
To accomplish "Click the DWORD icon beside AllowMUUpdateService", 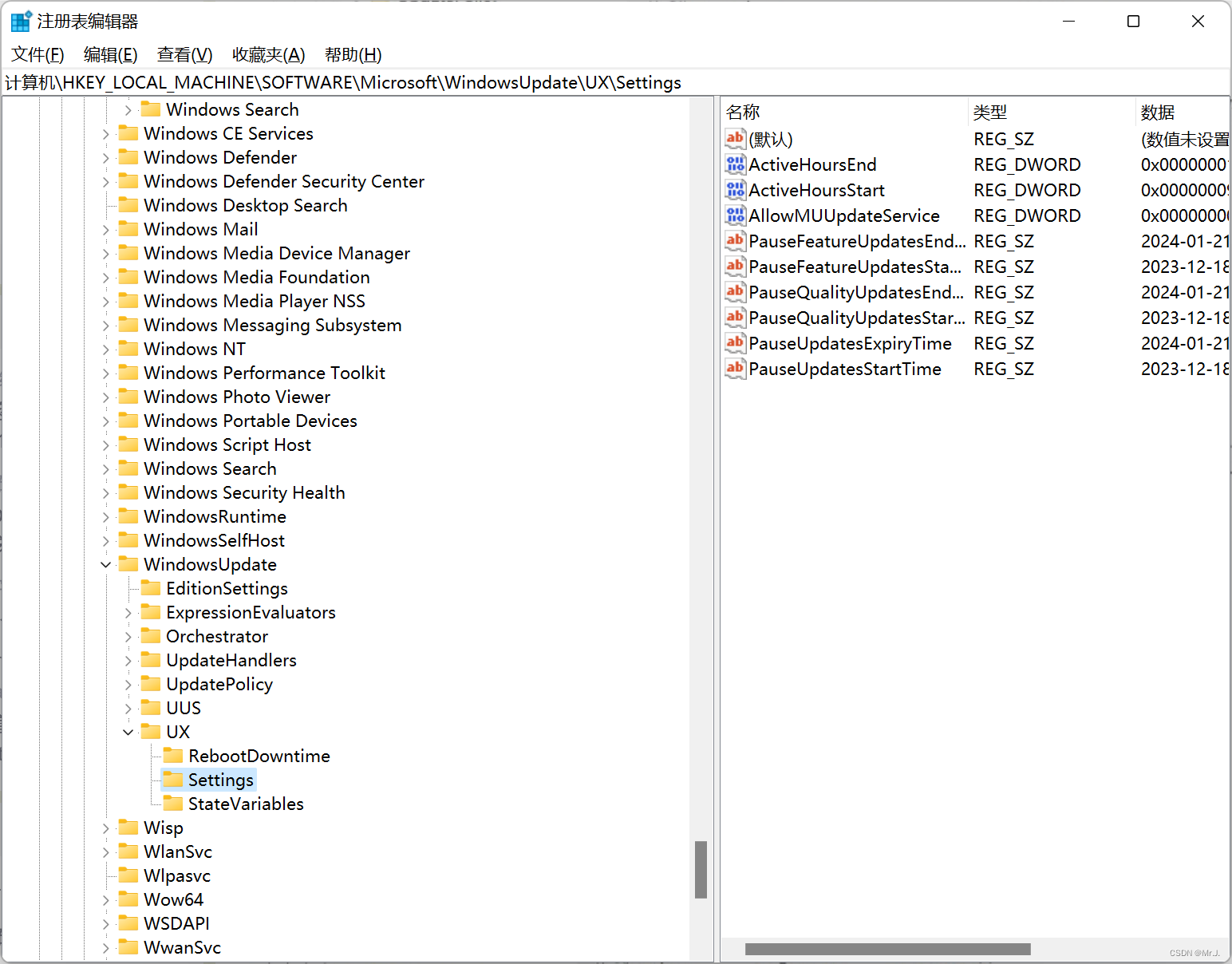I will point(735,215).
